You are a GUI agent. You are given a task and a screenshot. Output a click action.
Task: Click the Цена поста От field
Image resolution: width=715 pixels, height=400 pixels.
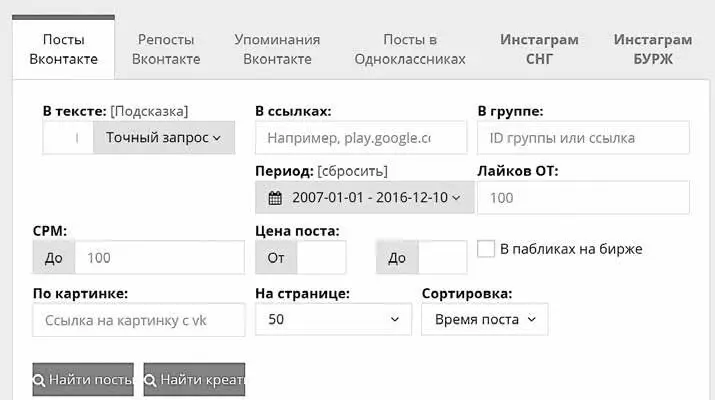pos(321,257)
